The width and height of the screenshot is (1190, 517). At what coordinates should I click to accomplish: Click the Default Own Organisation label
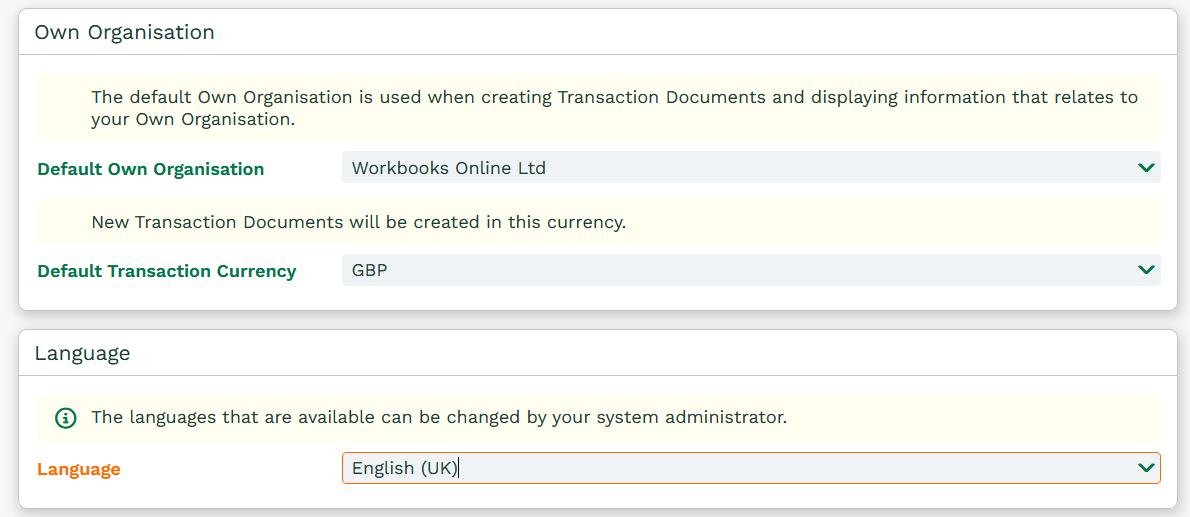(x=150, y=169)
